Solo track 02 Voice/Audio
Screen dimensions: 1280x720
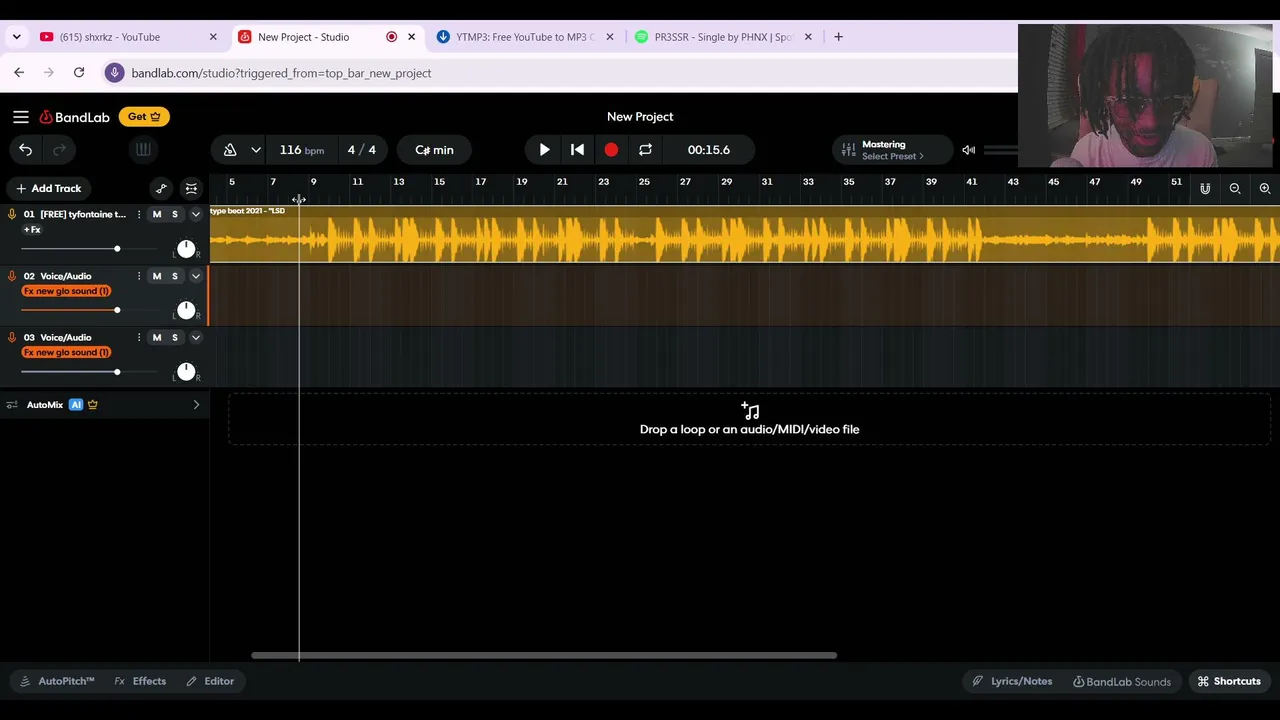click(174, 276)
